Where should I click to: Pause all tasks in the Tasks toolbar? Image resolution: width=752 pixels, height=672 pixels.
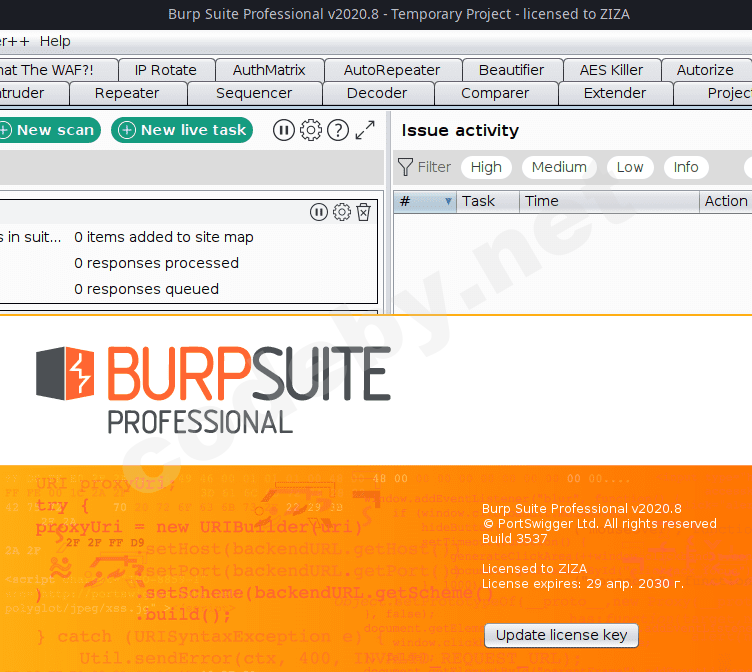pyautogui.click(x=283, y=130)
